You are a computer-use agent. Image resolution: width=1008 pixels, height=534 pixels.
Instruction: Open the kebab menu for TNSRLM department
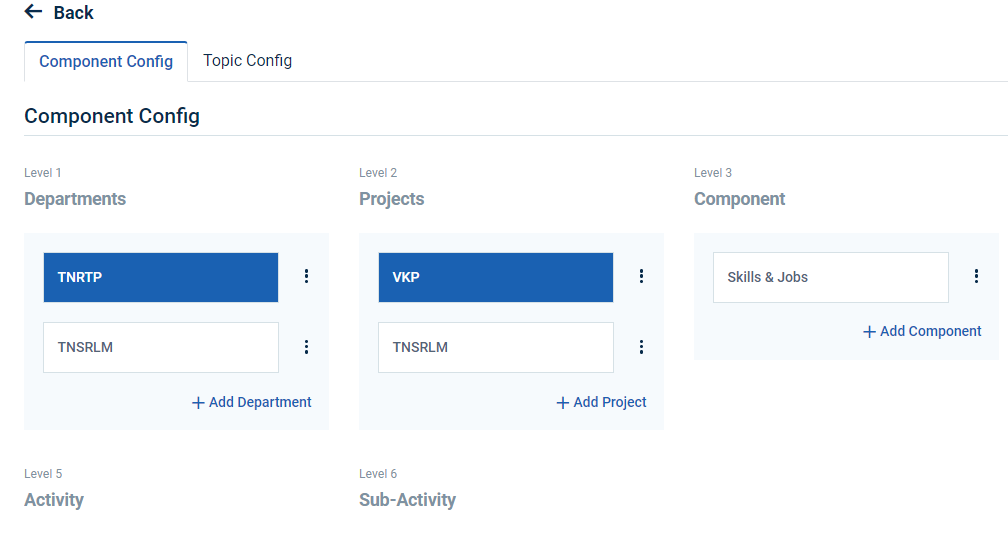click(306, 347)
